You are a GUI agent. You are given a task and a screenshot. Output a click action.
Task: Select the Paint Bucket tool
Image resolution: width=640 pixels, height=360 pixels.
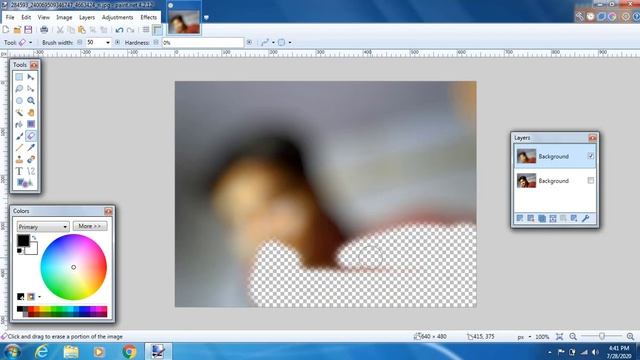(x=19, y=124)
